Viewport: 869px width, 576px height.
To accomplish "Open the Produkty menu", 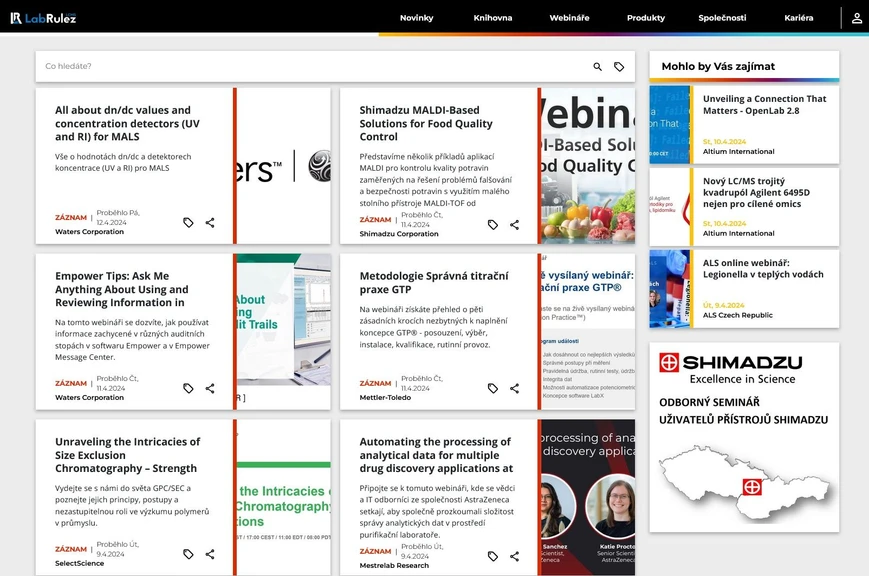I will coord(646,18).
